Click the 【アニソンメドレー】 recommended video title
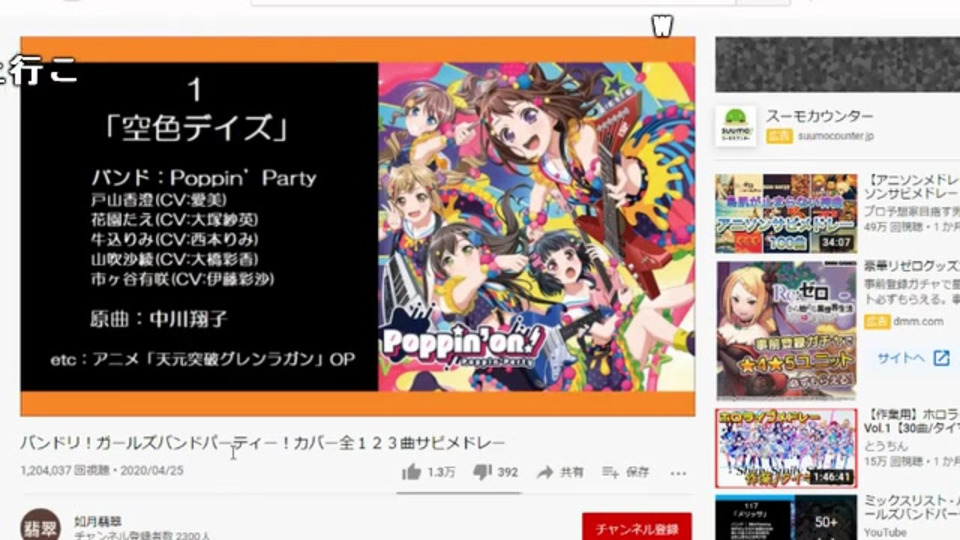960x540 pixels. click(x=912, y=186)
